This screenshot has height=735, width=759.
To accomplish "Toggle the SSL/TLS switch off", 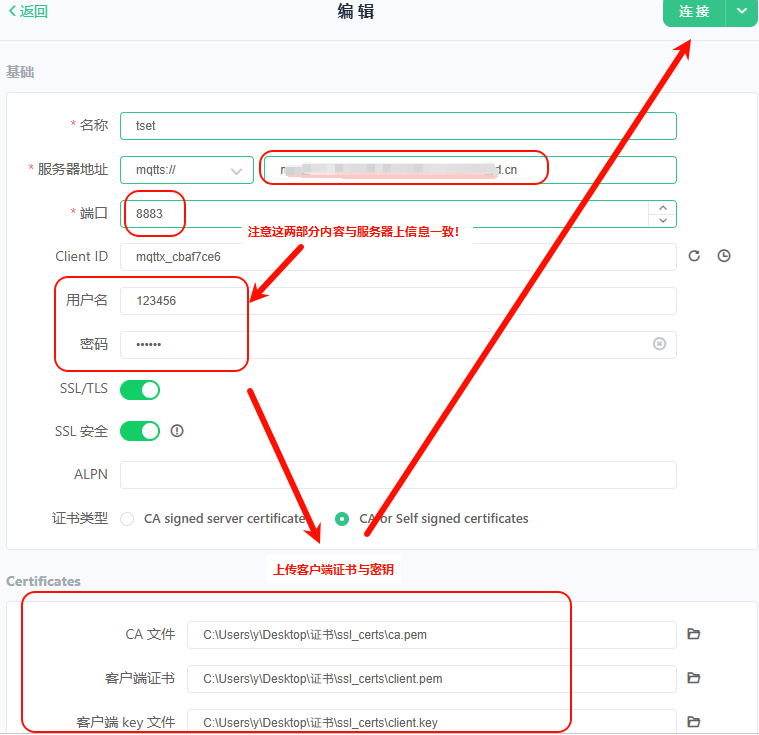I will coord(140,389).
